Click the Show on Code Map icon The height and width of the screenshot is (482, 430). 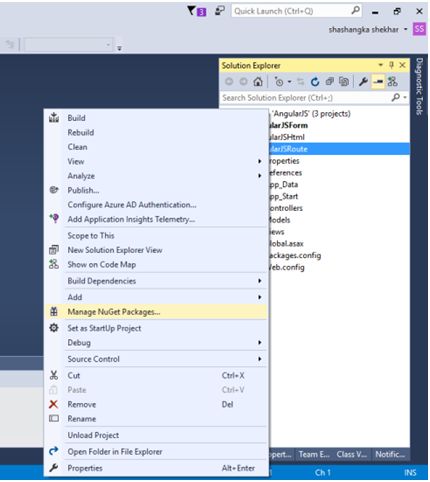54,264
